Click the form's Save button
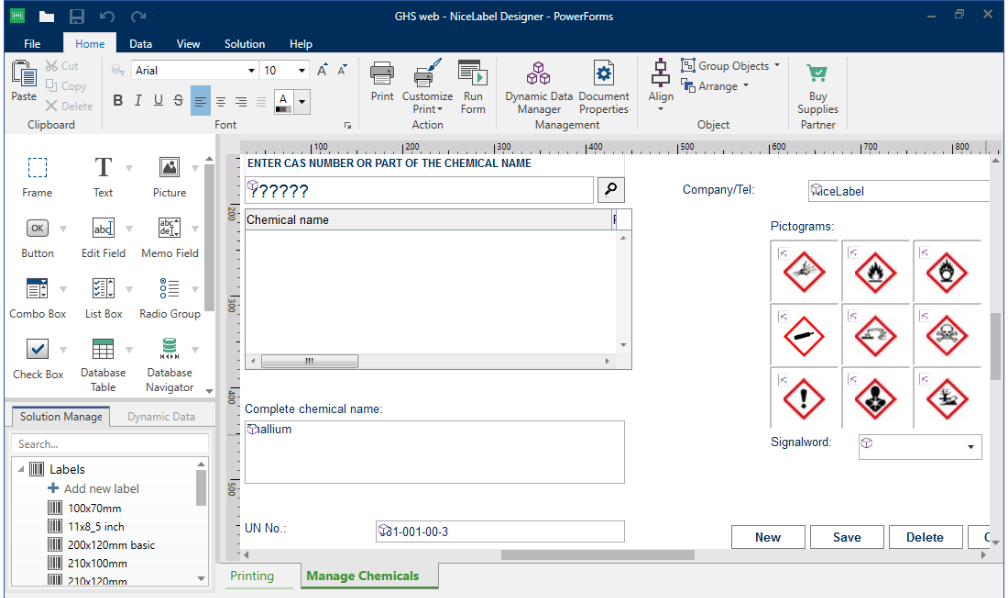This screenshot has width=1008, height=598. [847, 538]
